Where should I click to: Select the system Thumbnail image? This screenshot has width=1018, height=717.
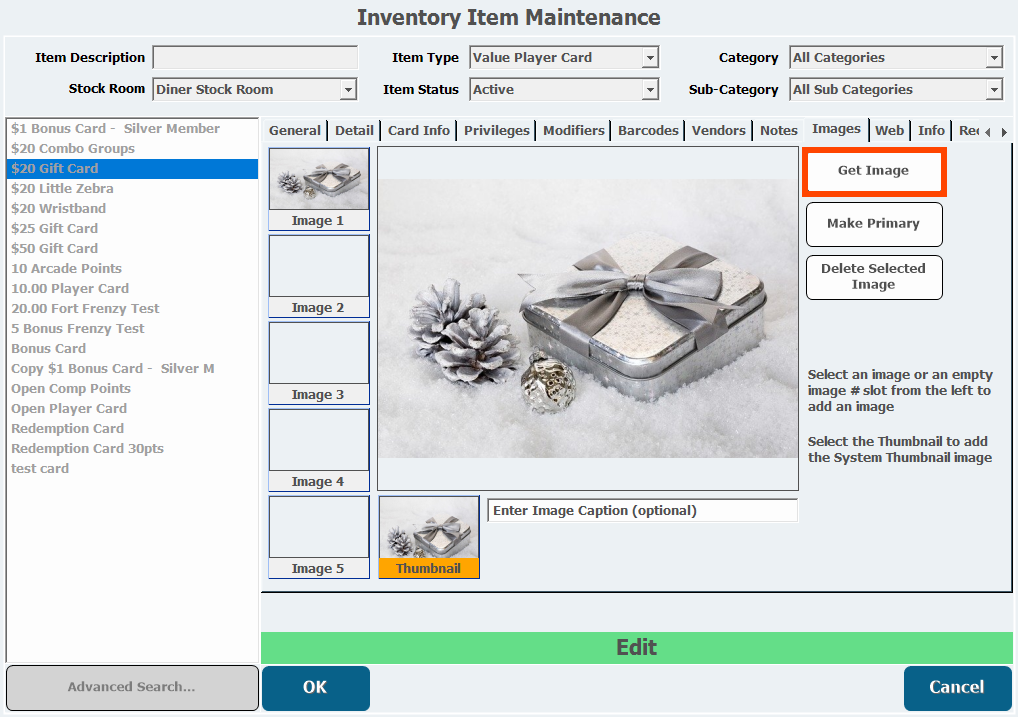pos(429,536)
